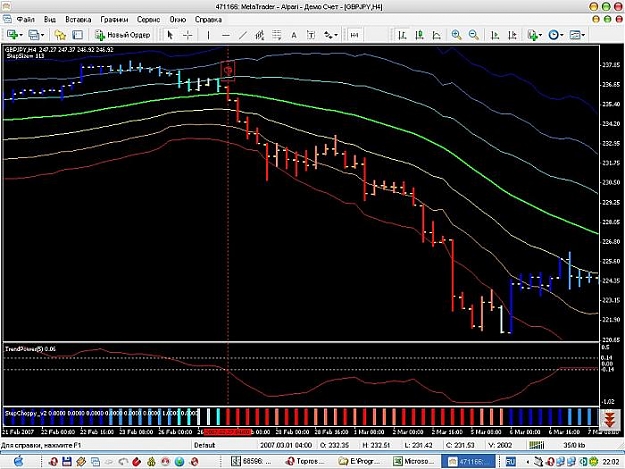This screenshot has width=625, height=469.
Task: Select the cursor arrow tool
Action: (170, 35)
